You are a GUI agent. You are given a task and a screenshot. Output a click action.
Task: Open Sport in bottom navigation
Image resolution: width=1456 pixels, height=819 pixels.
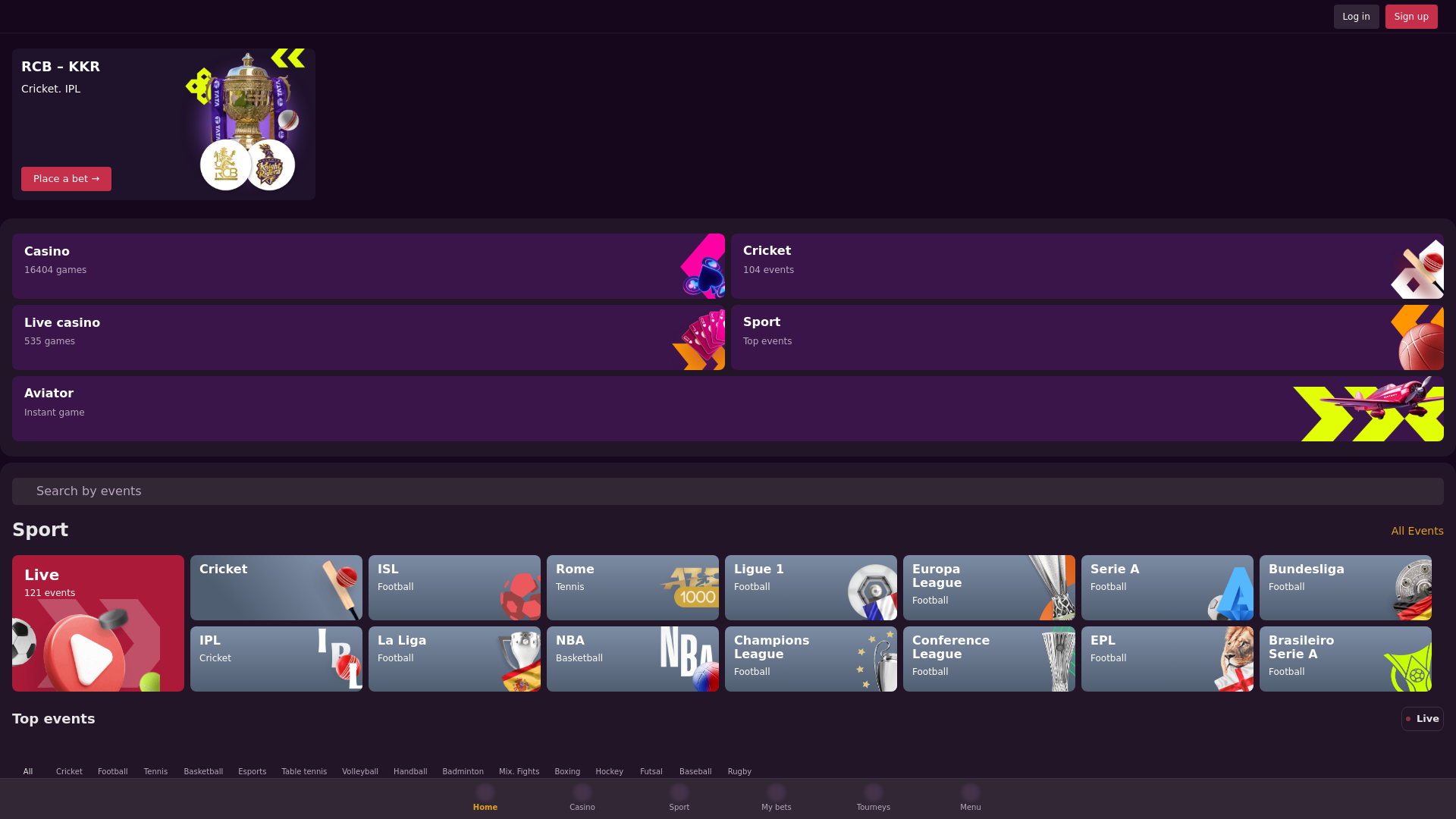pyautogui.click(x=679, y=799)
